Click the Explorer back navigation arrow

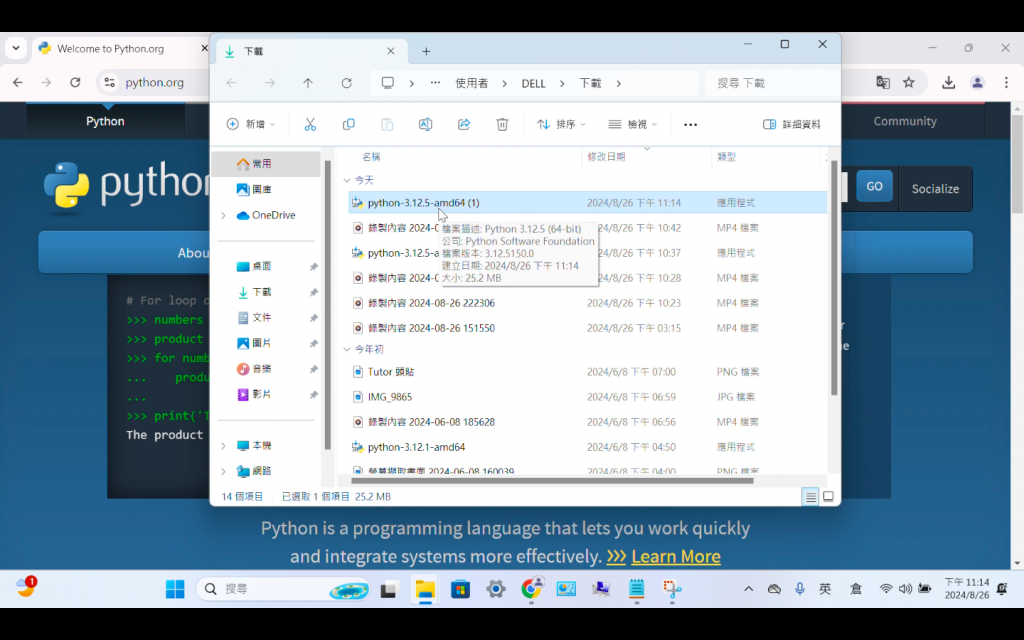pyautogui.click(x=231, y=83)
